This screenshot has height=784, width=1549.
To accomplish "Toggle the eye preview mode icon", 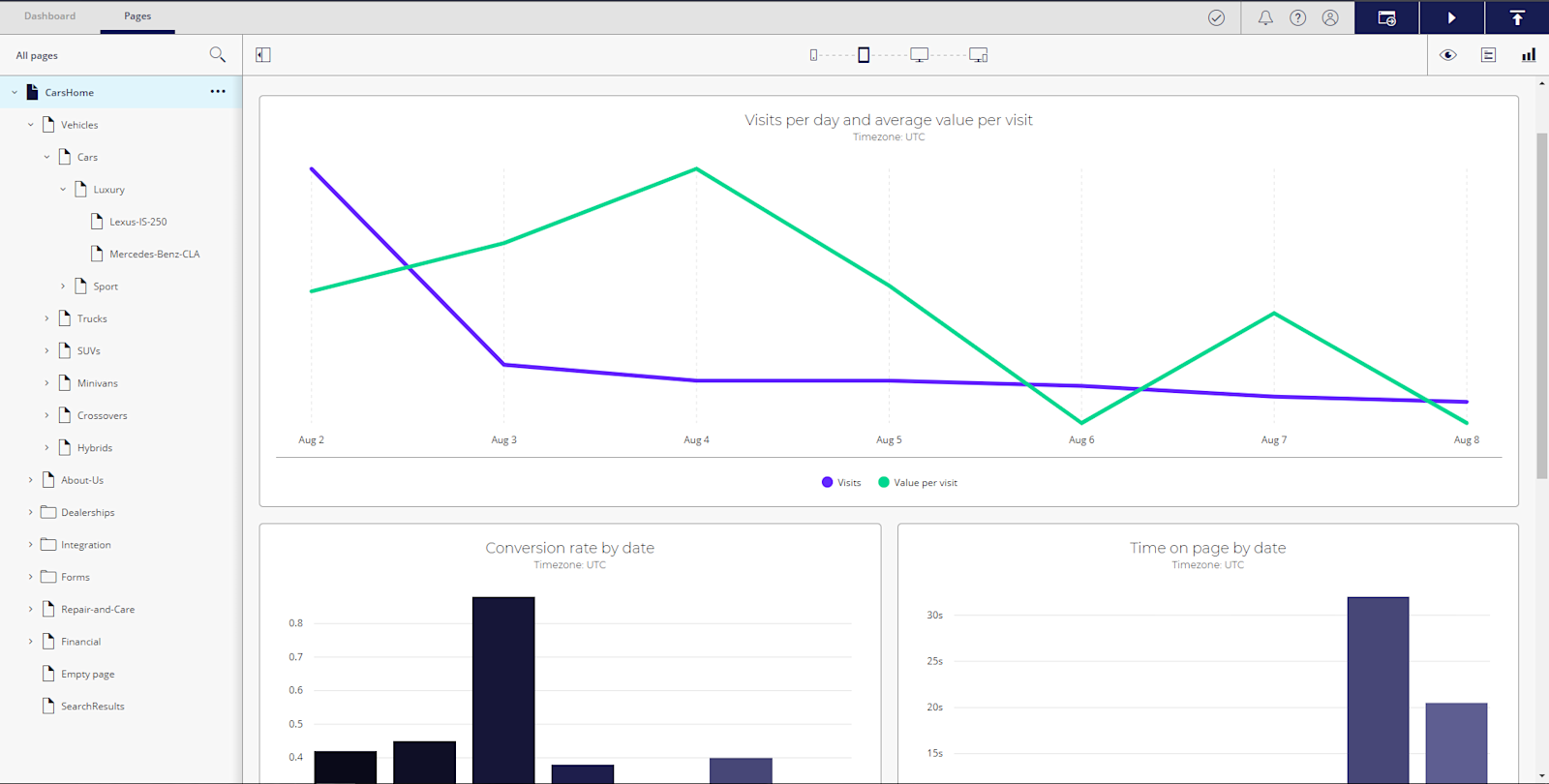I will pyautogui.click(x=1448, y=55).
